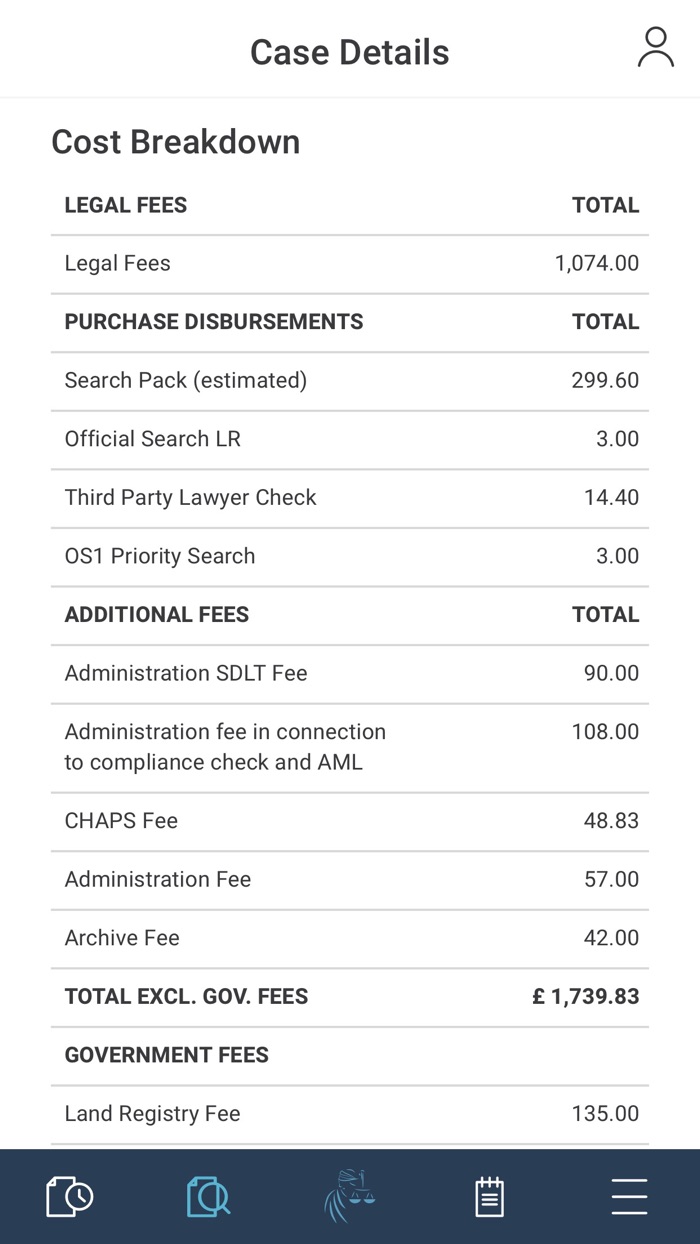Viewport: 700px width, 1244px height.
Task: Tap the Case Details title
Action: (349, 52)
